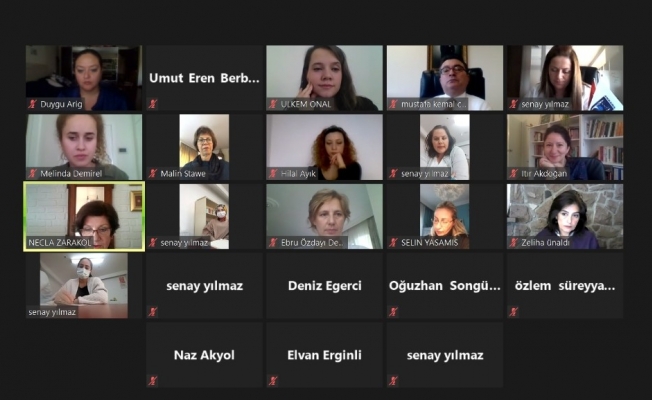The height and width of the screenshot is (400, 652).
Task: Click the Elvan Erginli name label
Action: coord(324,355)
